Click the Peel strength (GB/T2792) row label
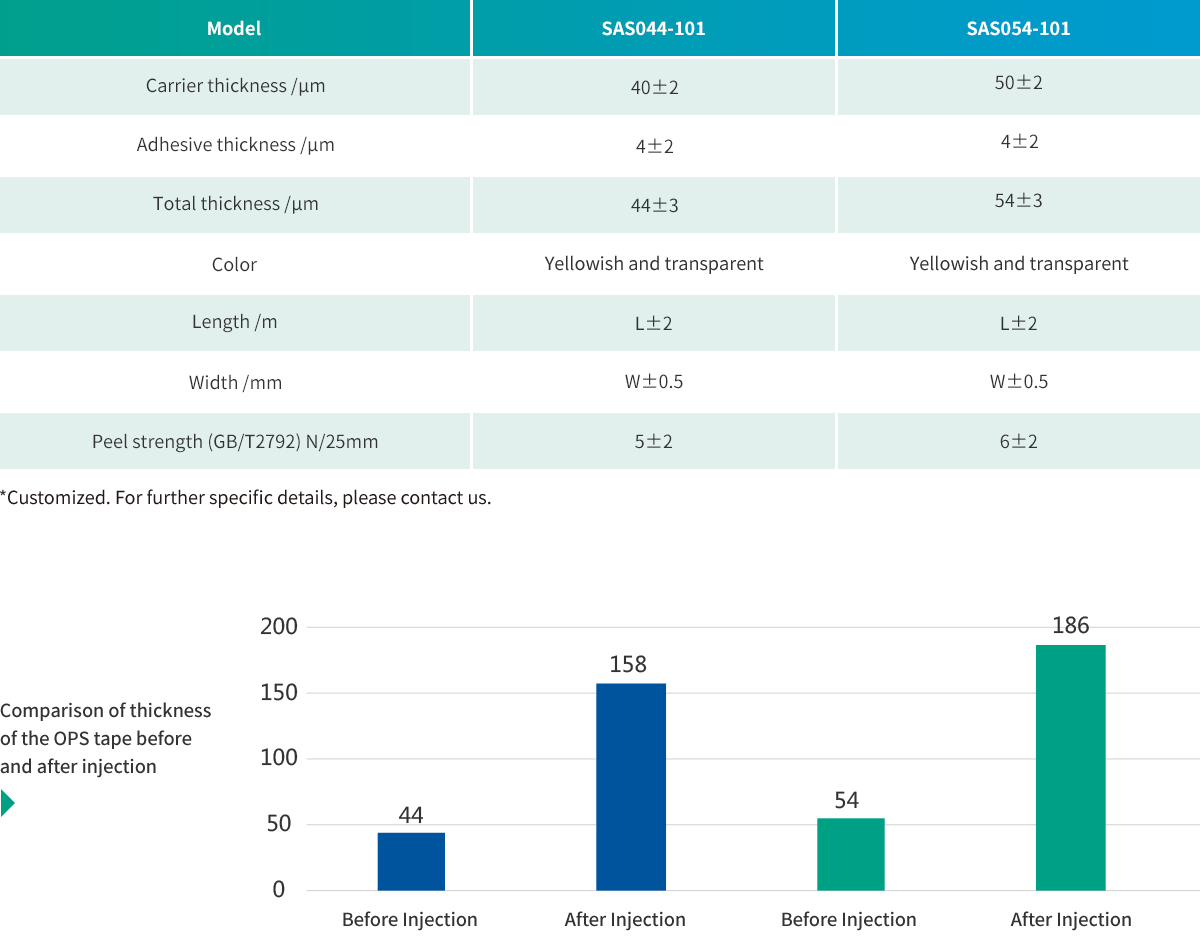 [x=235, y=441]
